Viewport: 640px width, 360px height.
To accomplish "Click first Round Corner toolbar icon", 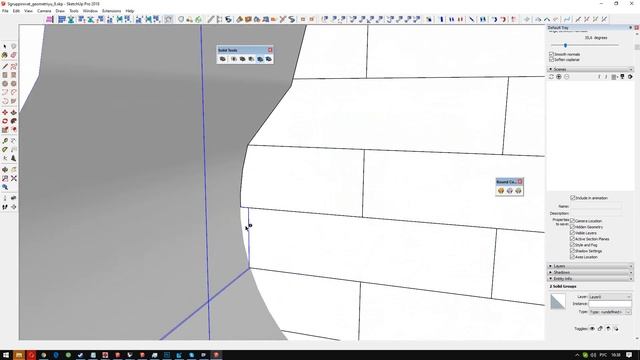I will click(x=501, y=191).
